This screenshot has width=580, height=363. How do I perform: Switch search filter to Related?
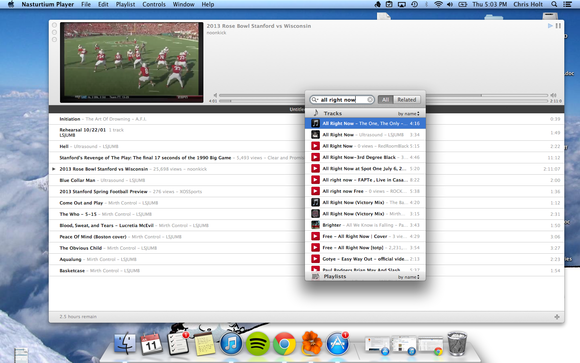(407, 100)
